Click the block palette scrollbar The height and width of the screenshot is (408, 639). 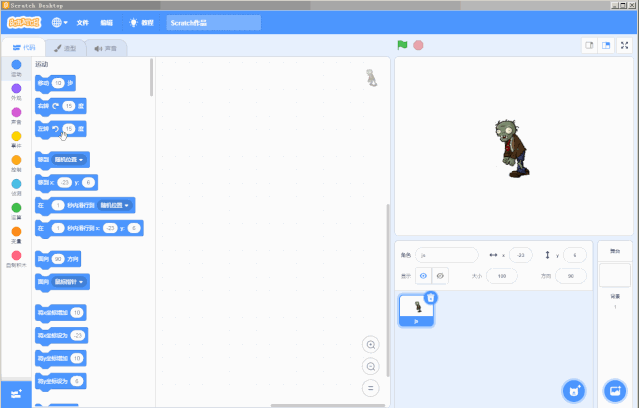(152, 77)
